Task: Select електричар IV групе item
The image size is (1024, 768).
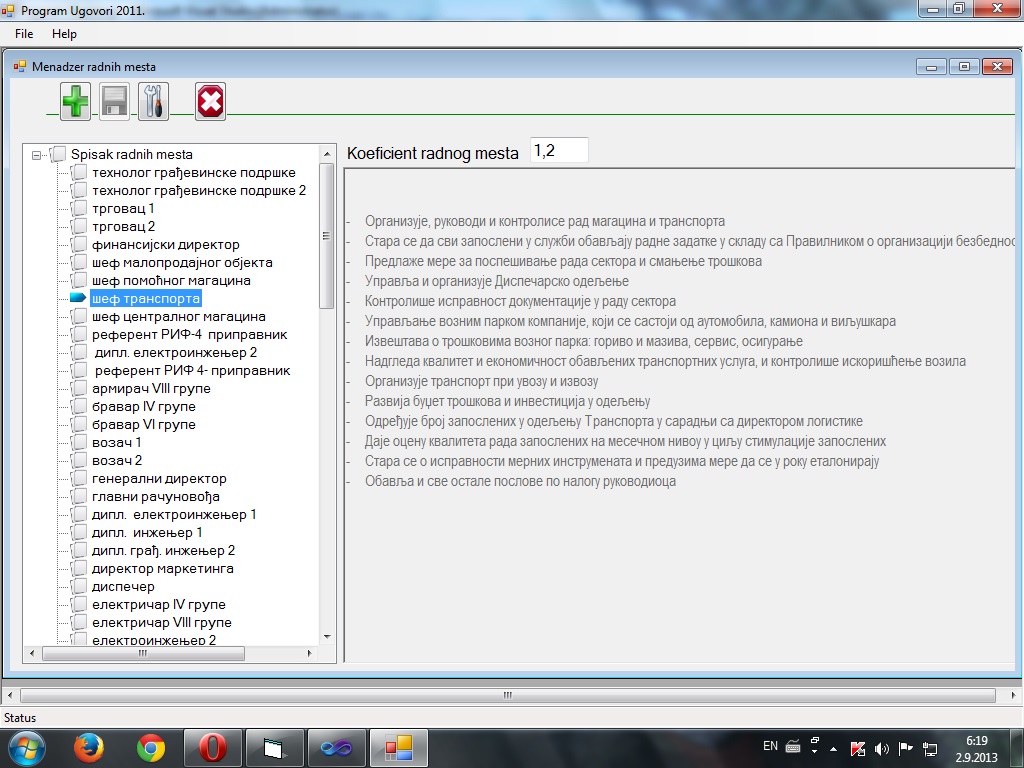Action: click(x=159, y=605)
